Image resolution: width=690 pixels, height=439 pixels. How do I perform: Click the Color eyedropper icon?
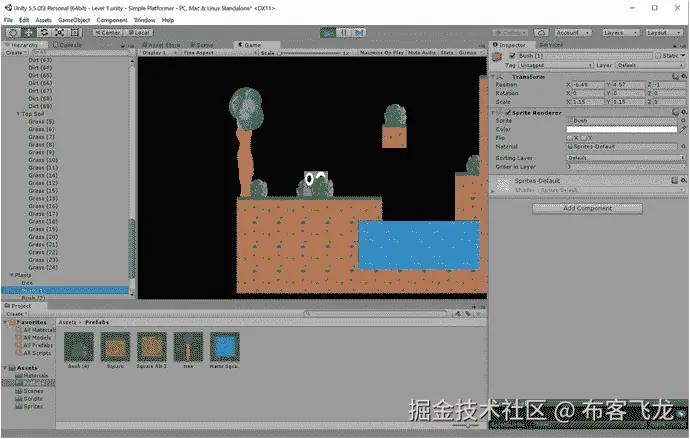[683, 129]
